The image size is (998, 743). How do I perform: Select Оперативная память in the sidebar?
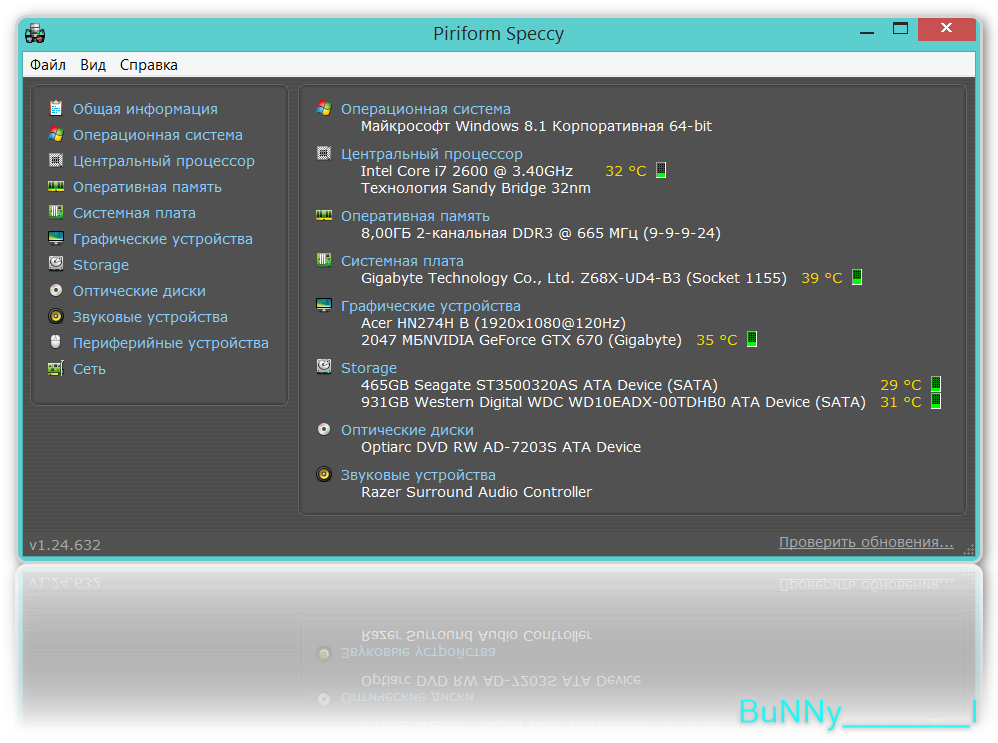[147, 187]
